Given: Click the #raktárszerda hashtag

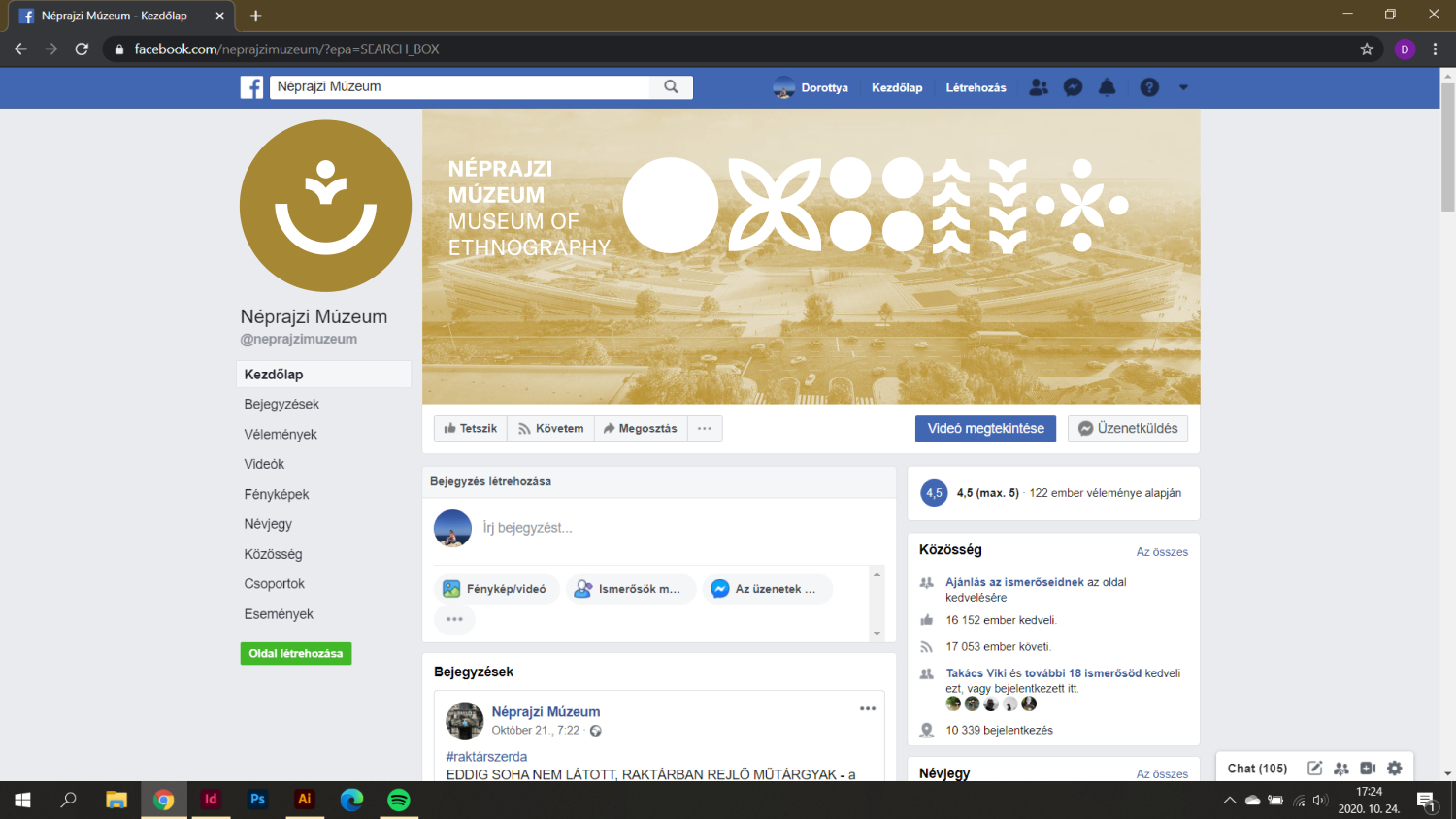Looking at the screenshot, I should coord(486,757).
